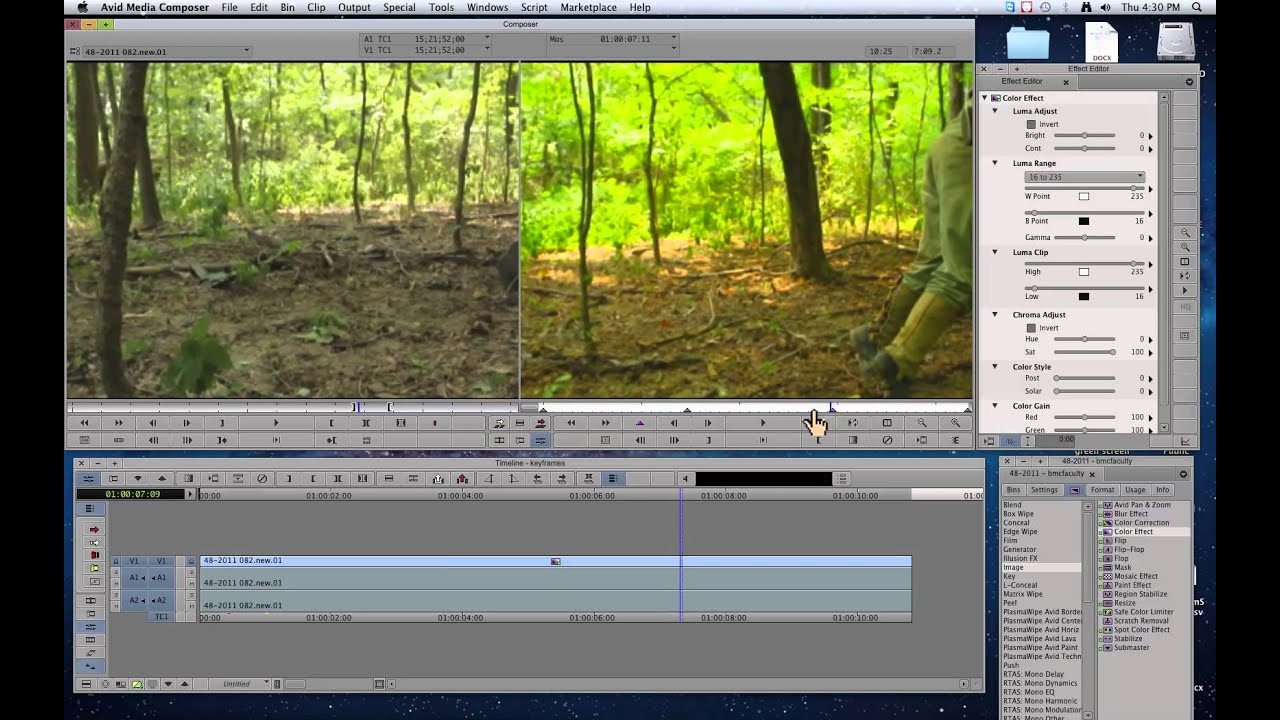Select Mosaic Effect in effect list
Image resolution: width=1280 pixels, height=720 pixels.
1136,576
